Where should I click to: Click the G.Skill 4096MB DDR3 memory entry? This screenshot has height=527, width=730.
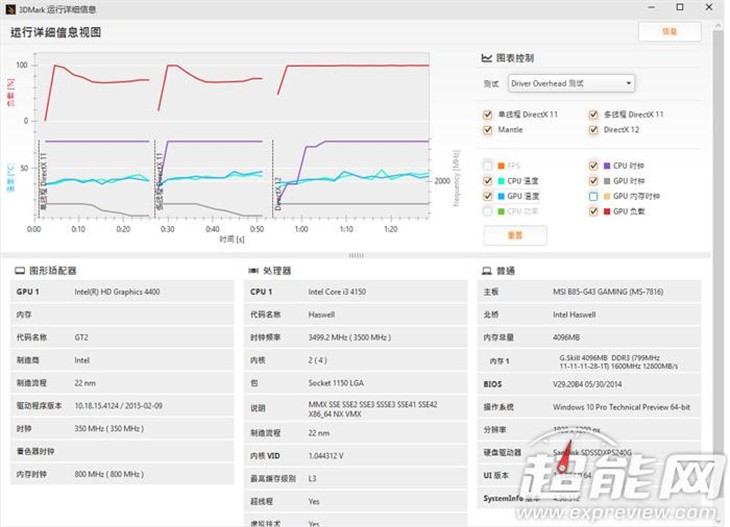tap(618, 362)
